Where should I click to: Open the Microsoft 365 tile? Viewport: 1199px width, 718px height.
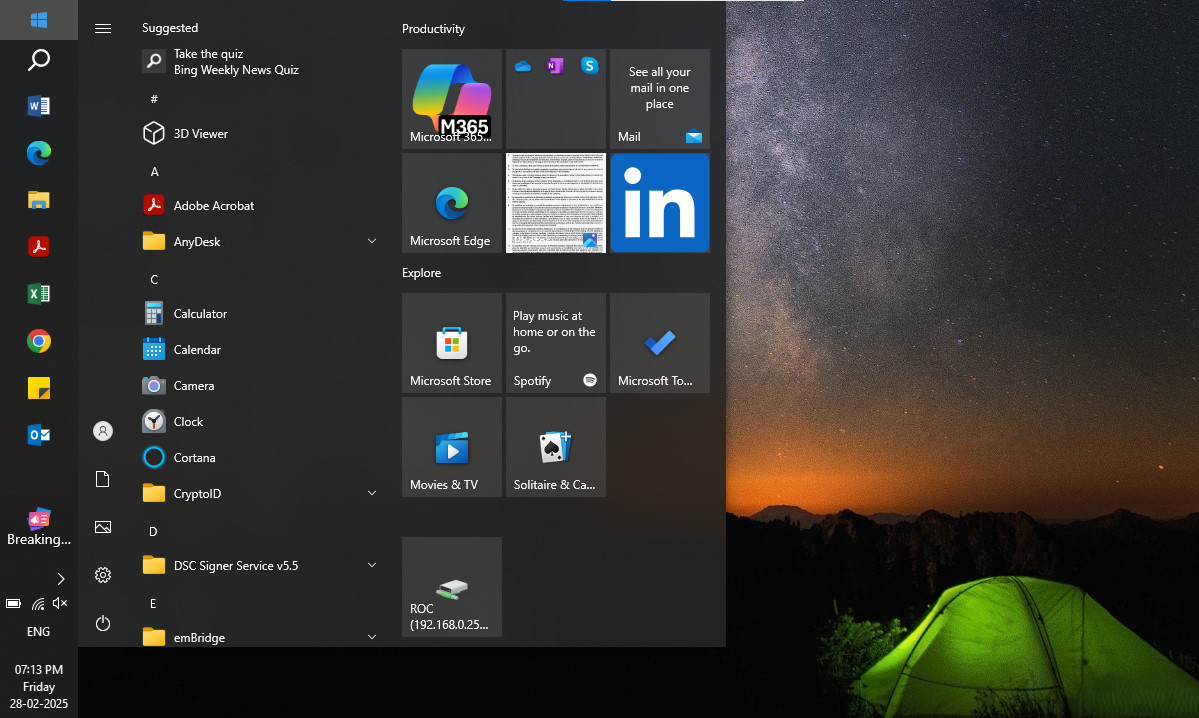[451, 99]
